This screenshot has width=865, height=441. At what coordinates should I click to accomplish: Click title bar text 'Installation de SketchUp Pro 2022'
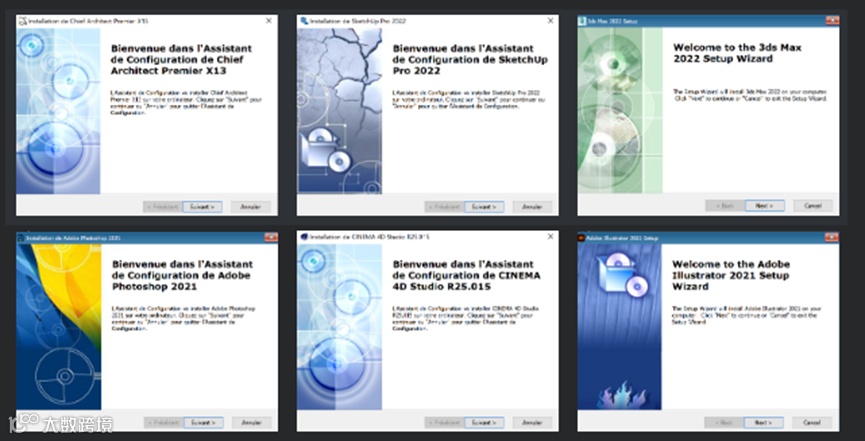click(x=358, y=21)
